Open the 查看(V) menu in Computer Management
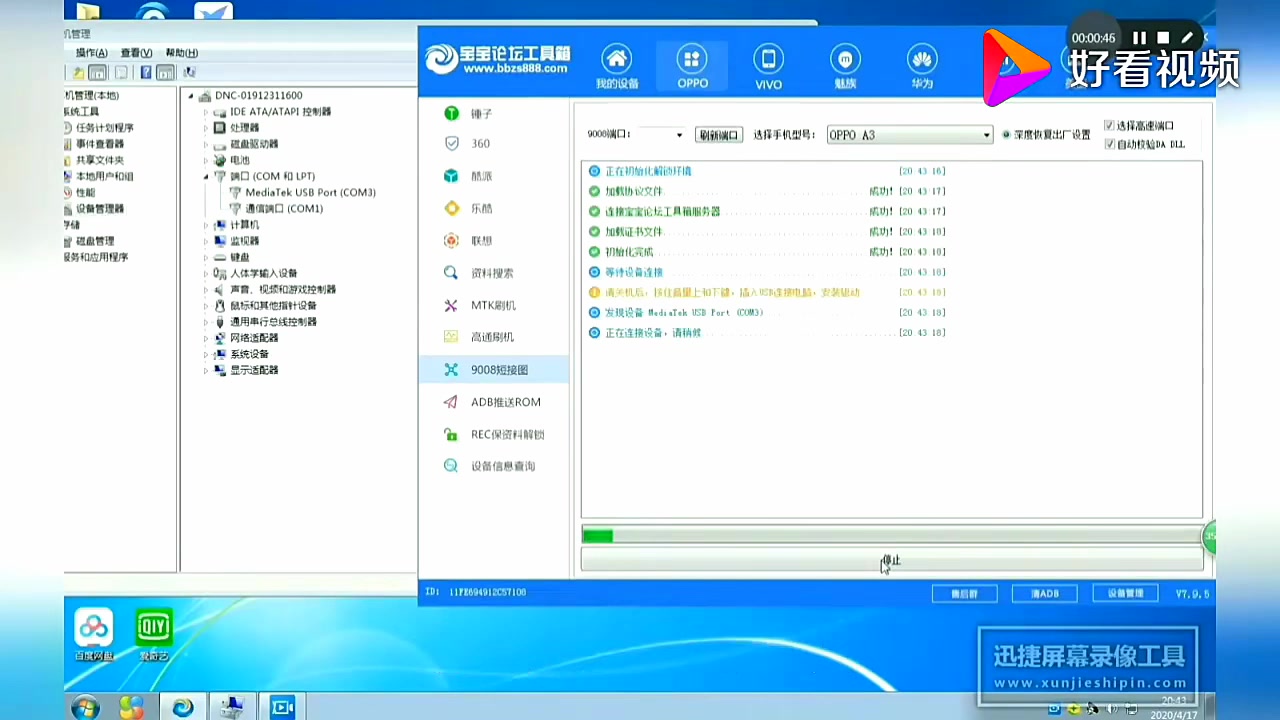This screenshot has height=720, width=1280. point(136,53)
